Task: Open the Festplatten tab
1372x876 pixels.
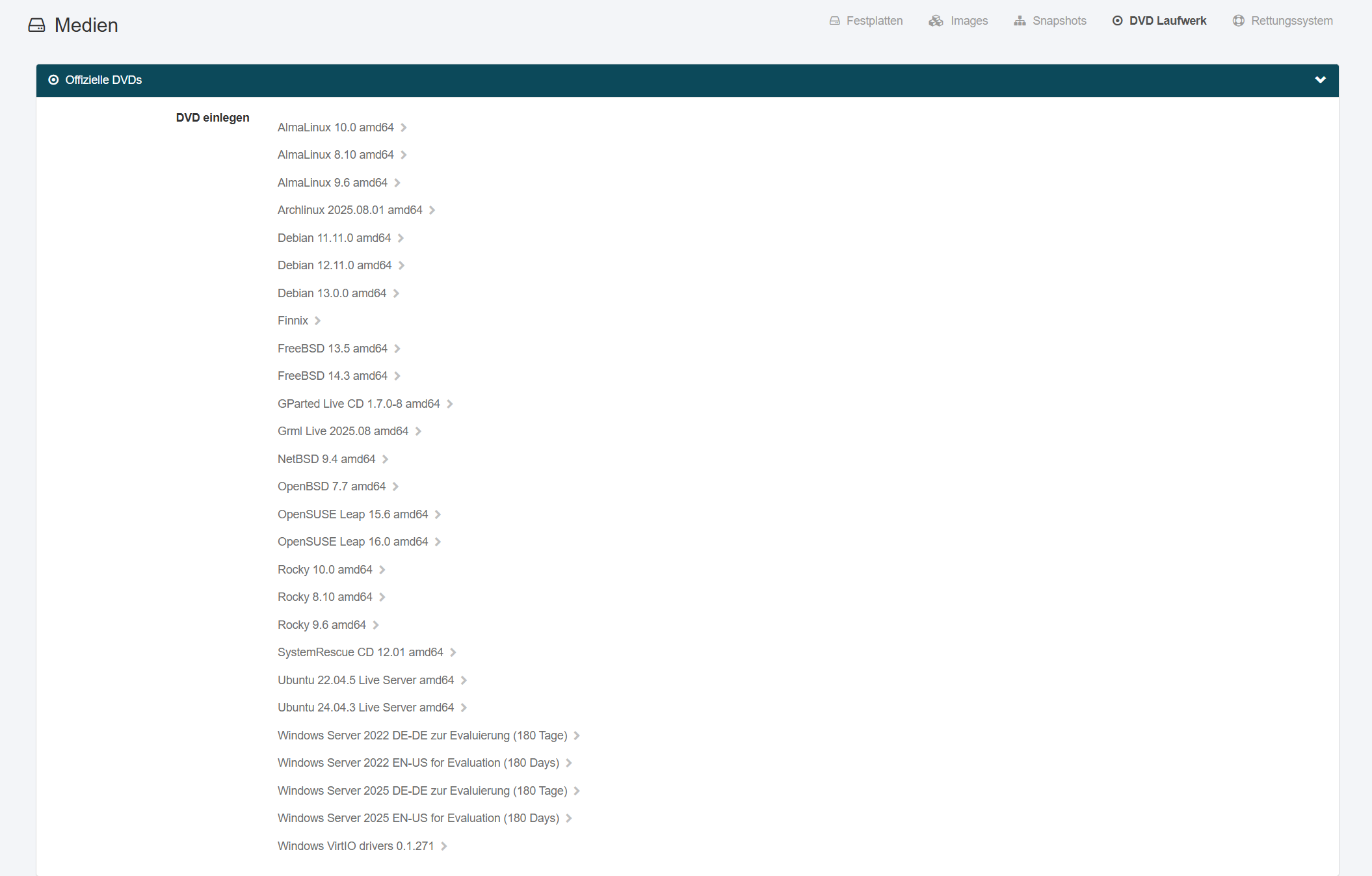Action: (866, 21)
